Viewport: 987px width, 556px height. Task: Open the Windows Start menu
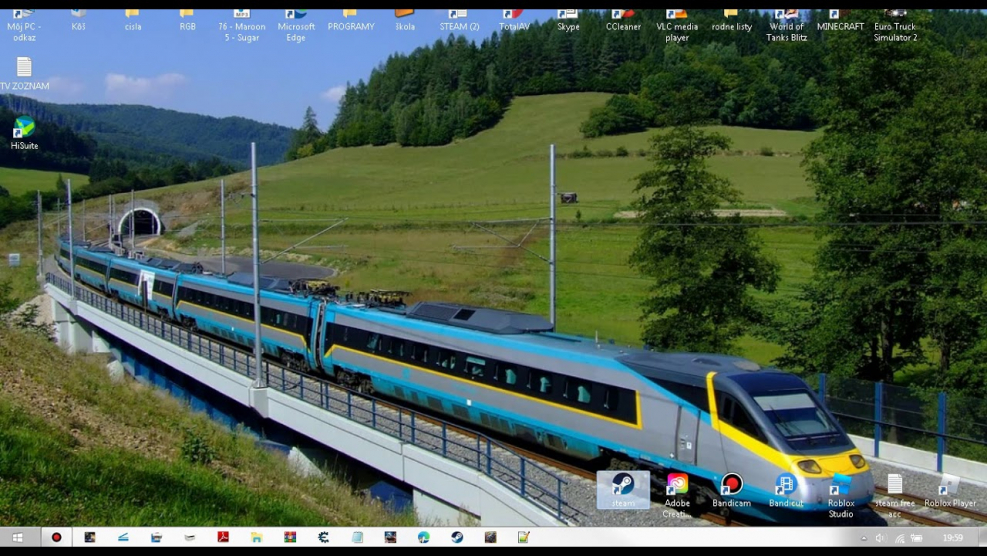point(18,537)
